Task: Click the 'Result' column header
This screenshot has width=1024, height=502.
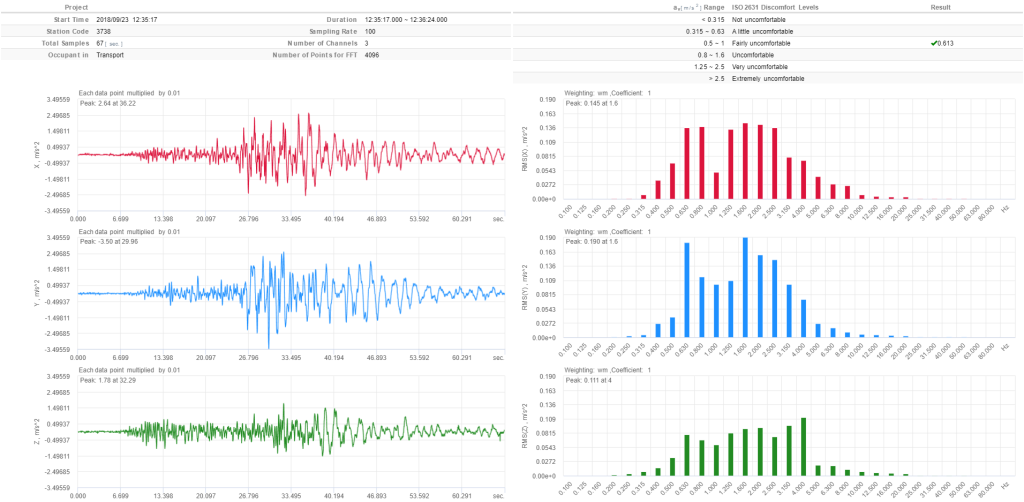Action: pos(940,7)
